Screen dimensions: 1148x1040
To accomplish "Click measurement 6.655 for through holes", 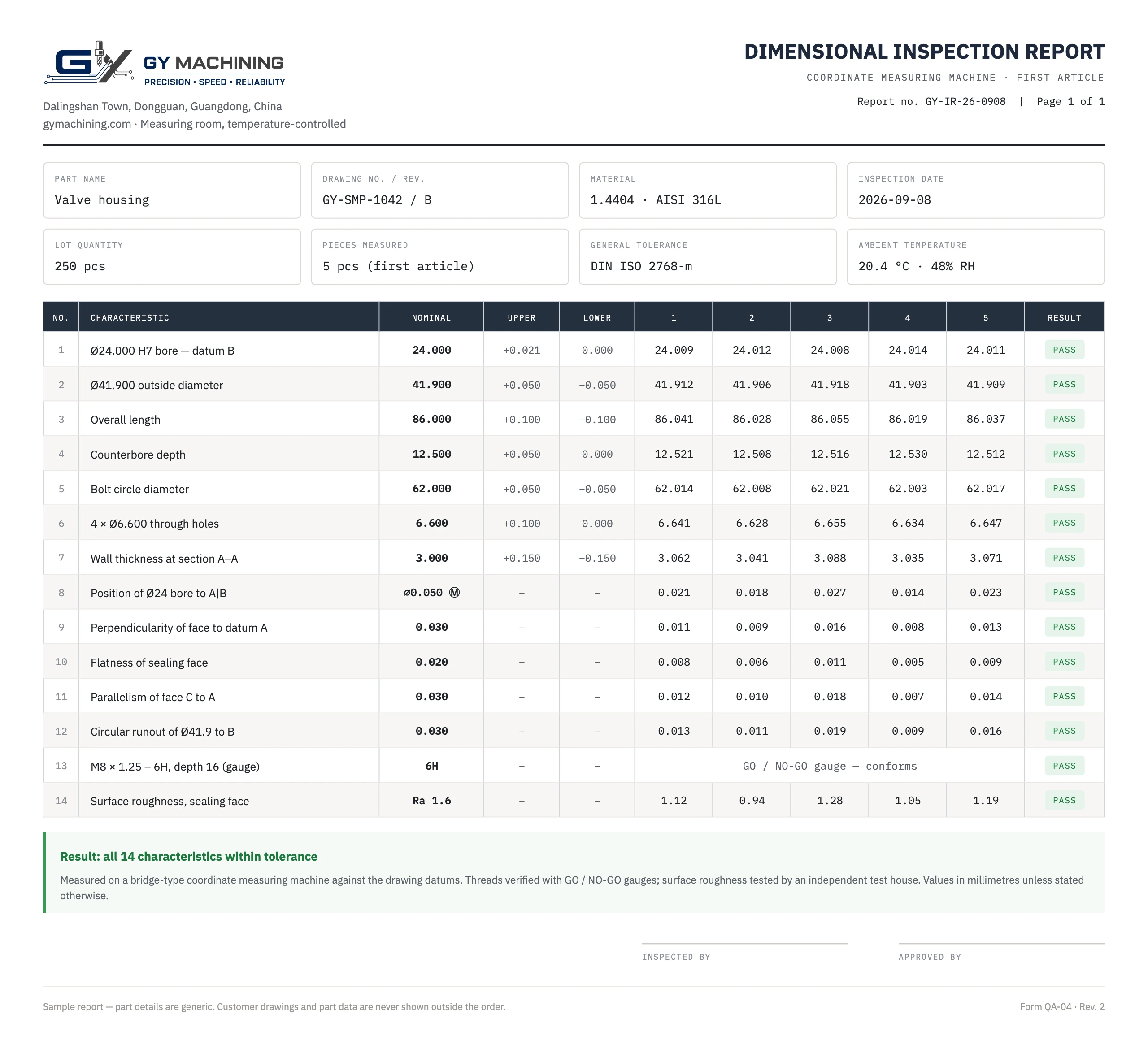I will [x=829, y=523].
